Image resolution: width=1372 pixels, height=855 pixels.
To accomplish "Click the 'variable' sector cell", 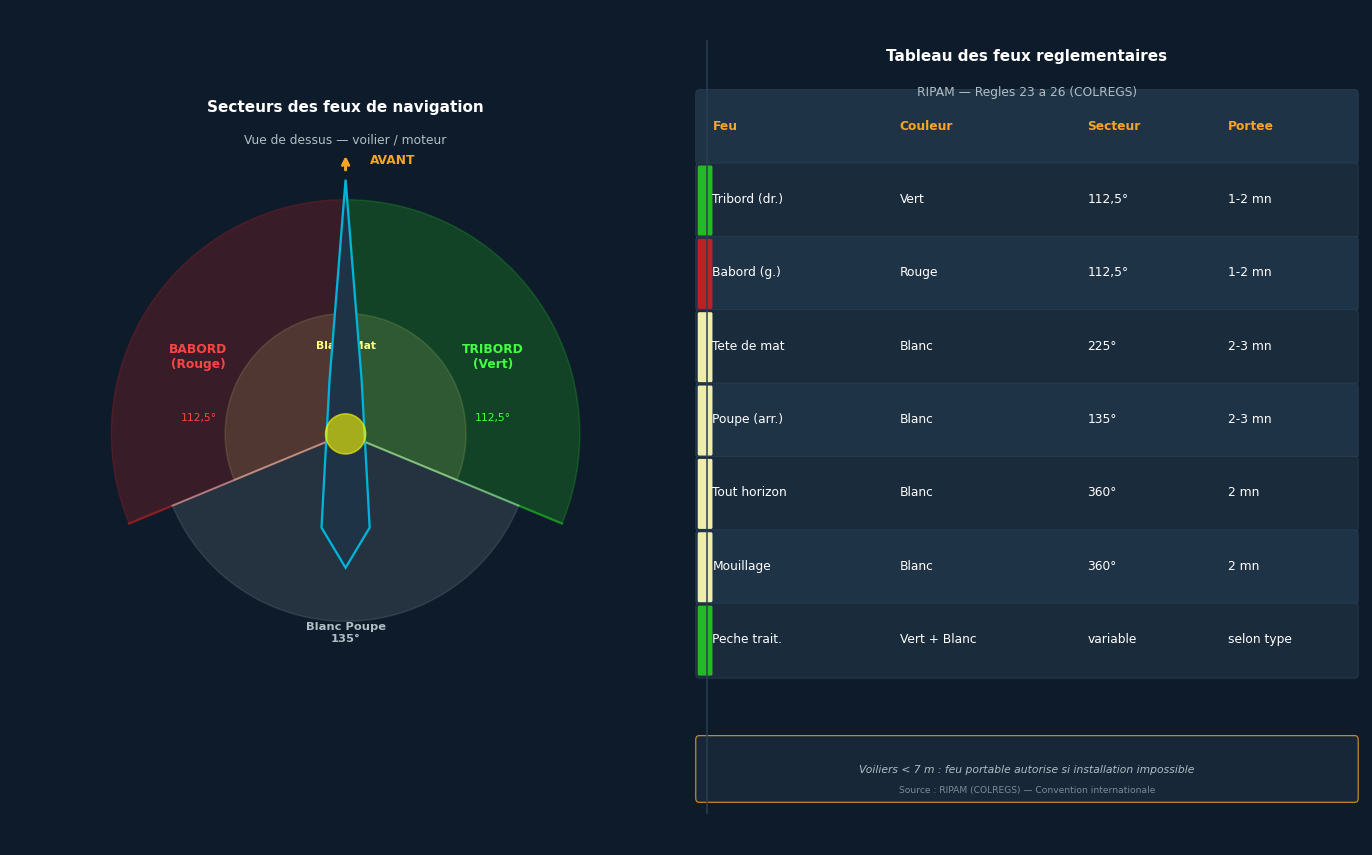I will pos(1112,640).
